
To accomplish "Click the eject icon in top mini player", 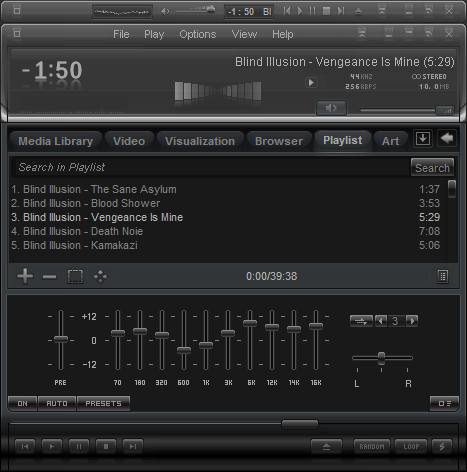I will (x=358, y=11).
